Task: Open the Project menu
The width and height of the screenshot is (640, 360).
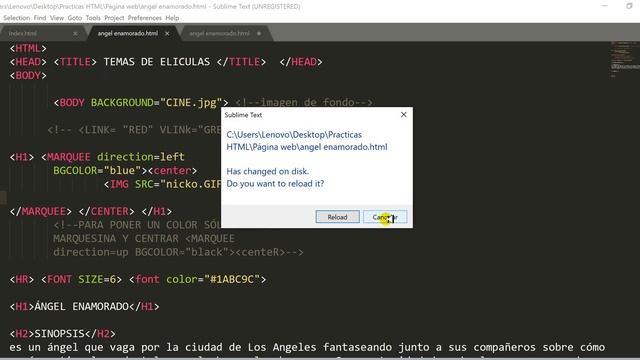Action: point(114,18)
